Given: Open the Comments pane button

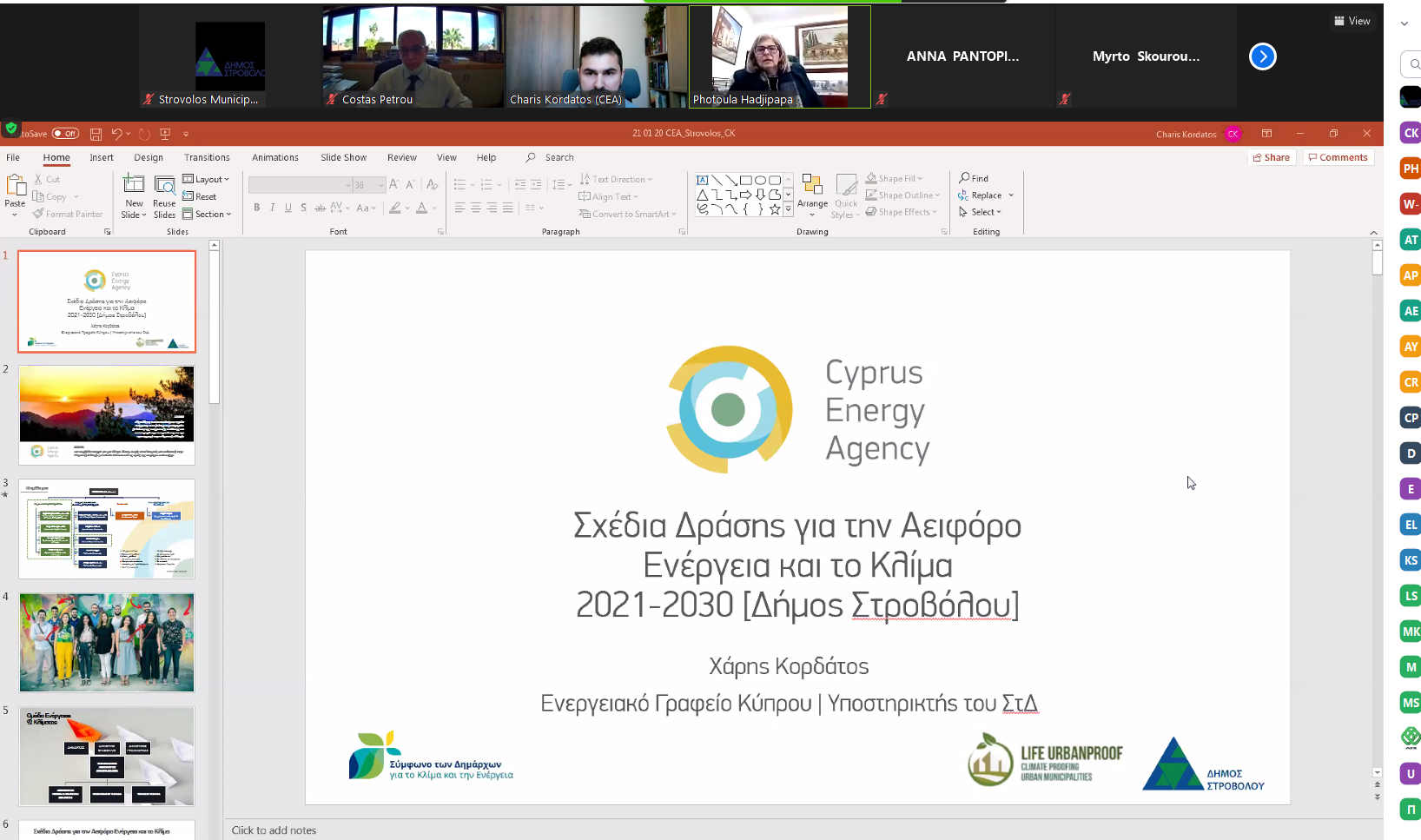Looking at the screenshot, I should point(1338,157).
